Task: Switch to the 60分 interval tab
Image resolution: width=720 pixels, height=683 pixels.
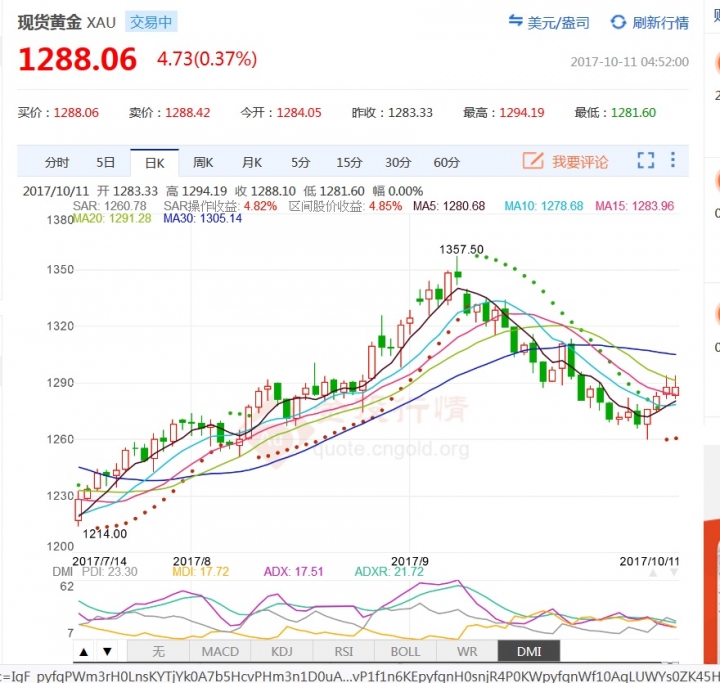Action: pyautogui.click(x=446, y=163)
